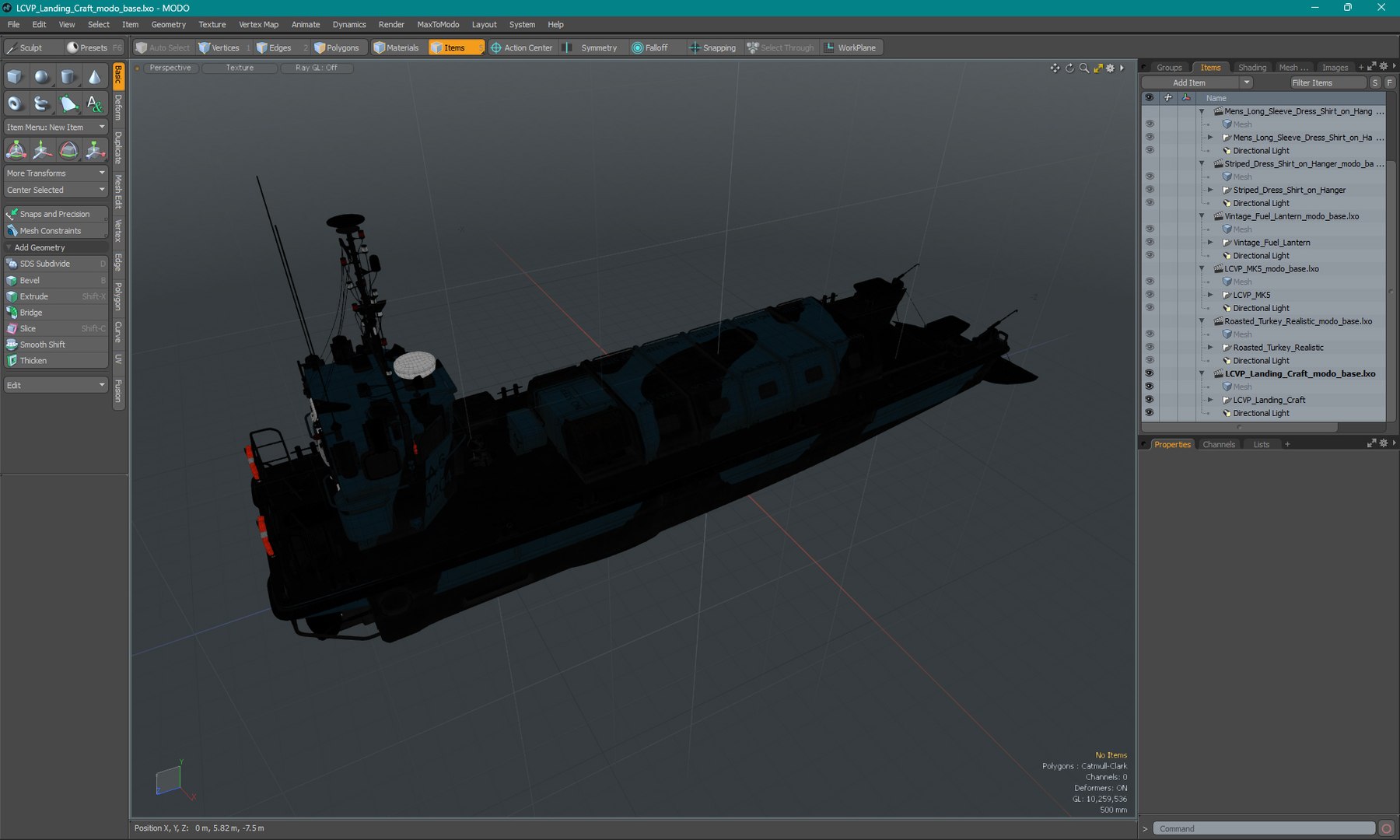The width and height of the screenshot is (1400, 840).
Task: Open the Deform vertical tab
Action: click(118, 107)
